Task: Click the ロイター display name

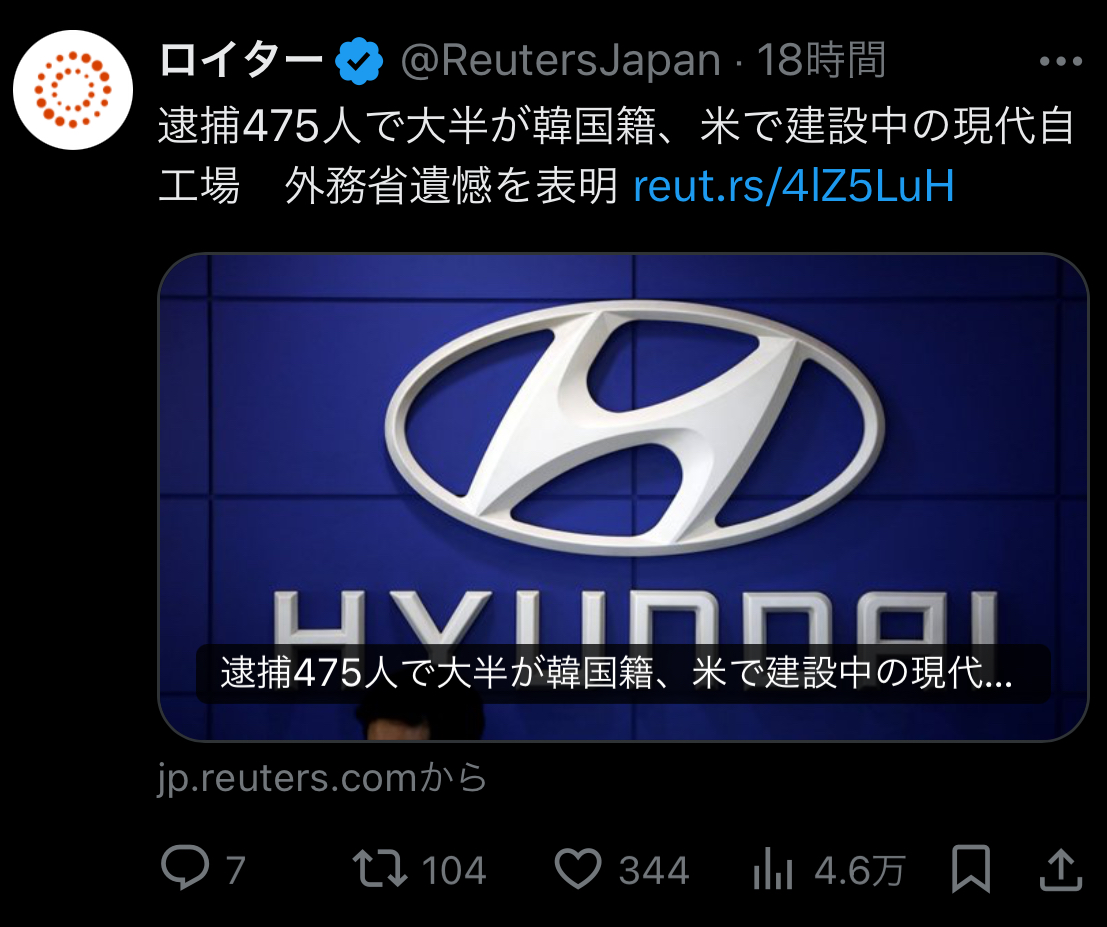Action: point(242,61)
